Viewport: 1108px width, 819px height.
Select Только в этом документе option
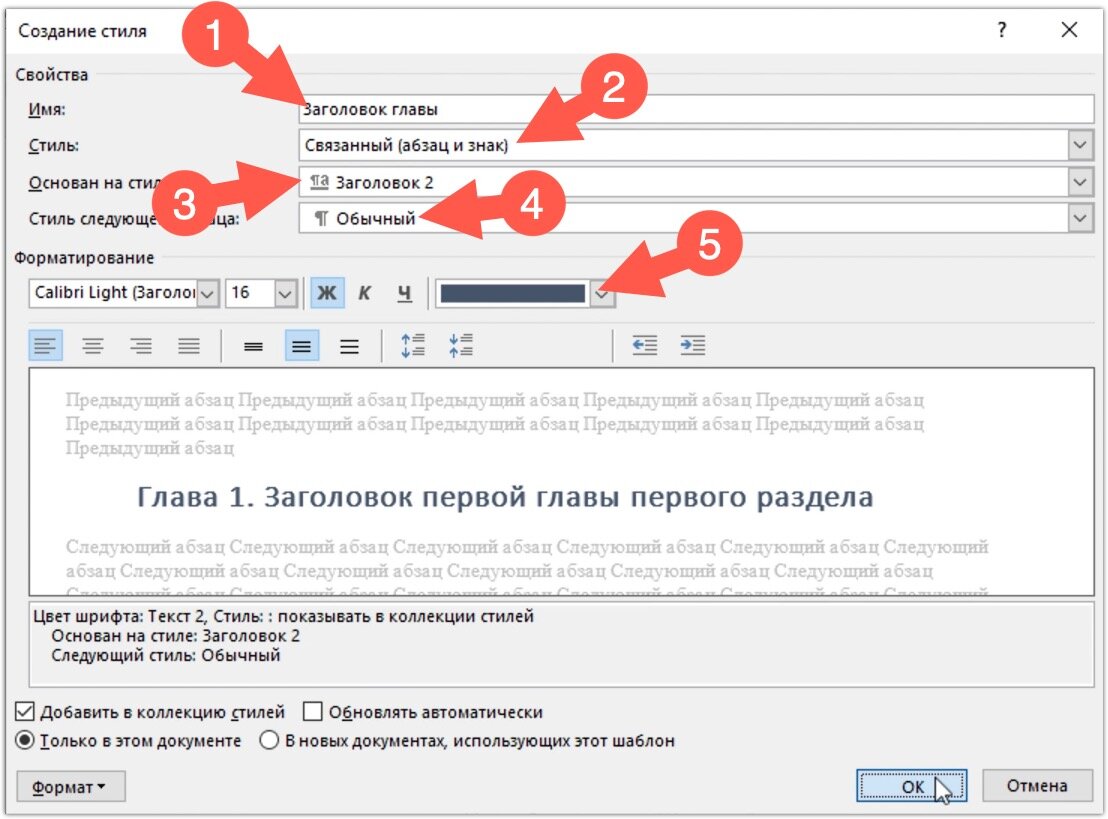coord(25,741)
